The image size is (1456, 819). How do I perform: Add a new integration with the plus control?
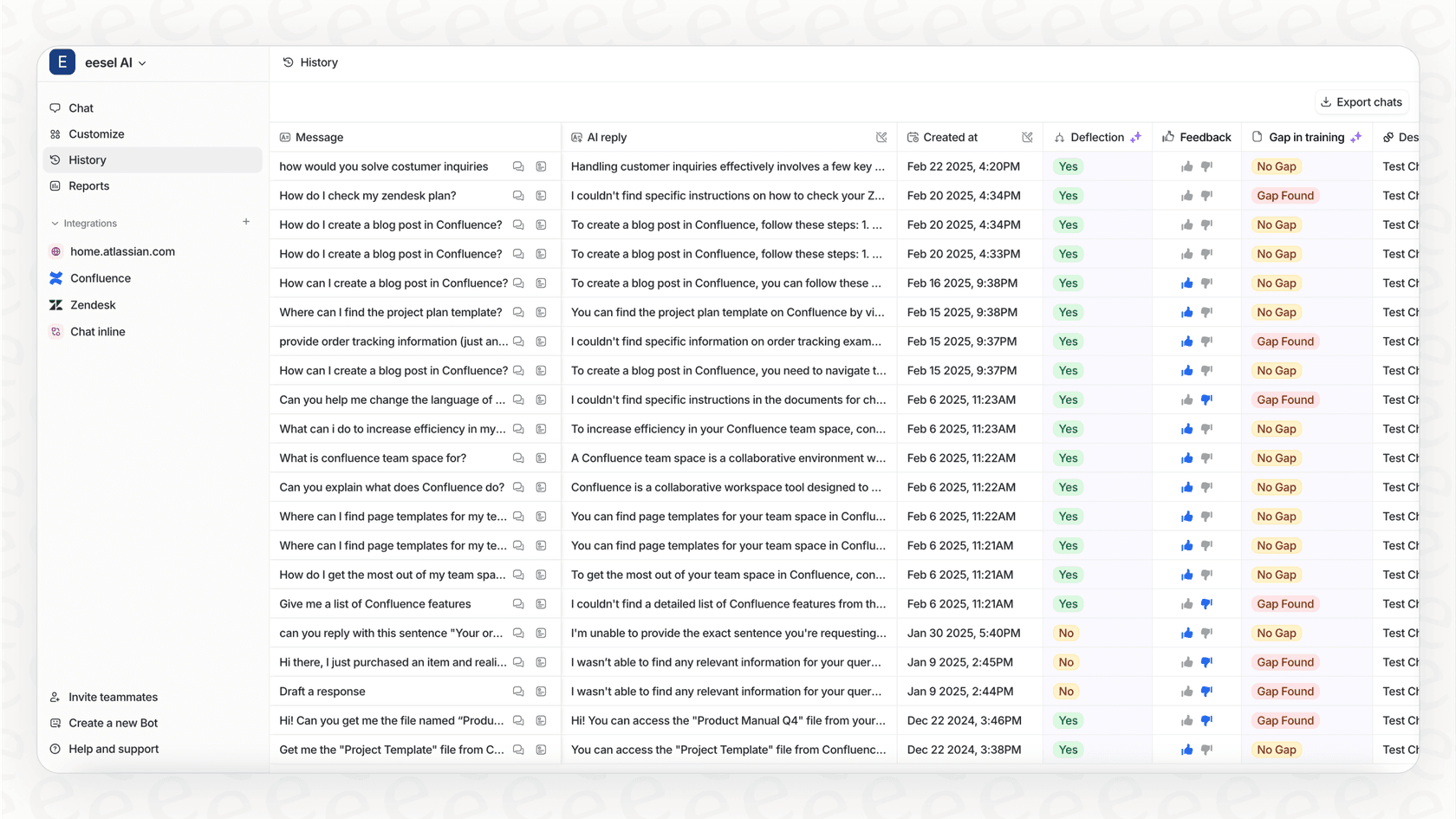[246, 222]
